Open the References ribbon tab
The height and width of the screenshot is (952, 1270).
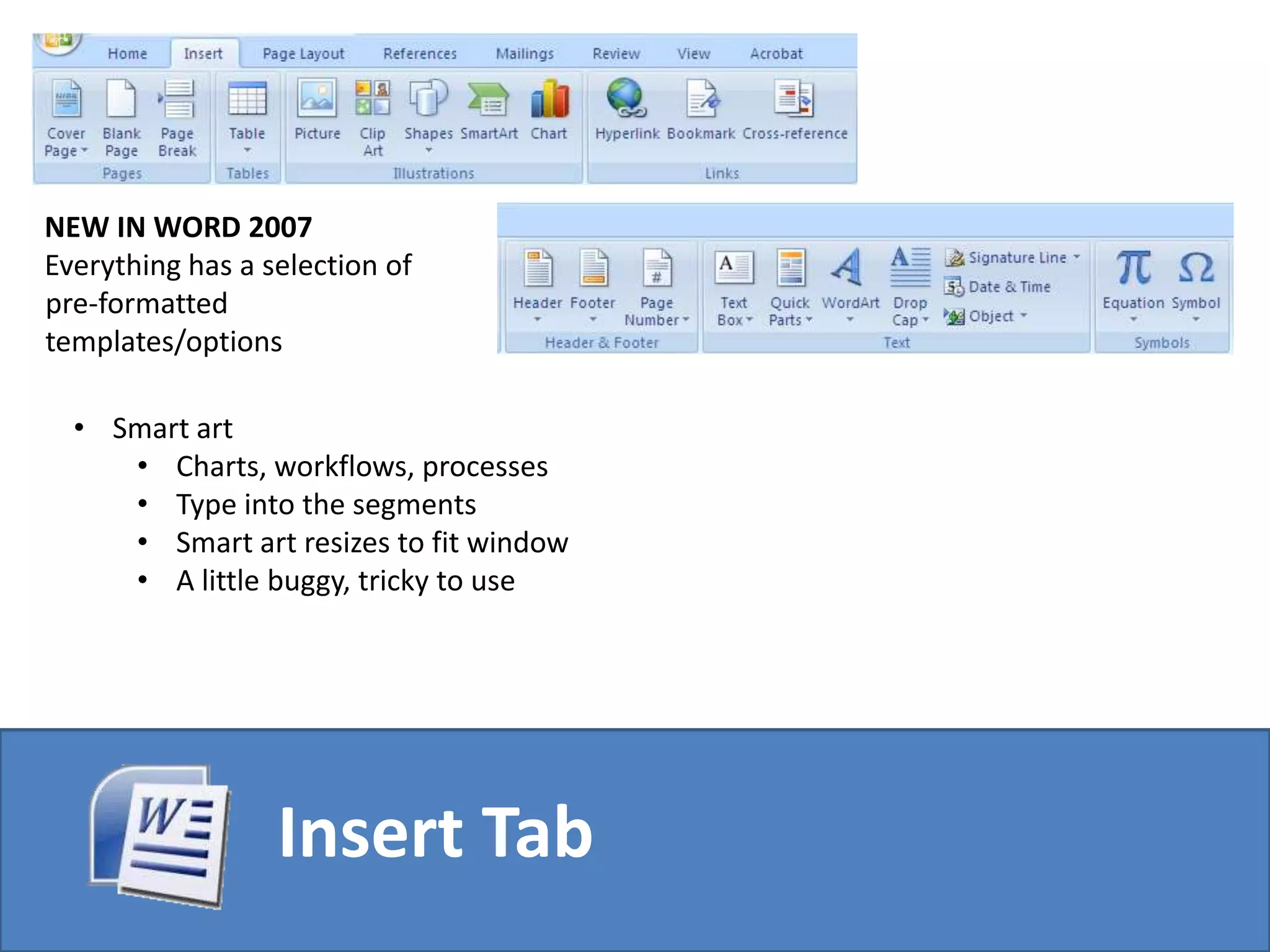pos(420,54)
